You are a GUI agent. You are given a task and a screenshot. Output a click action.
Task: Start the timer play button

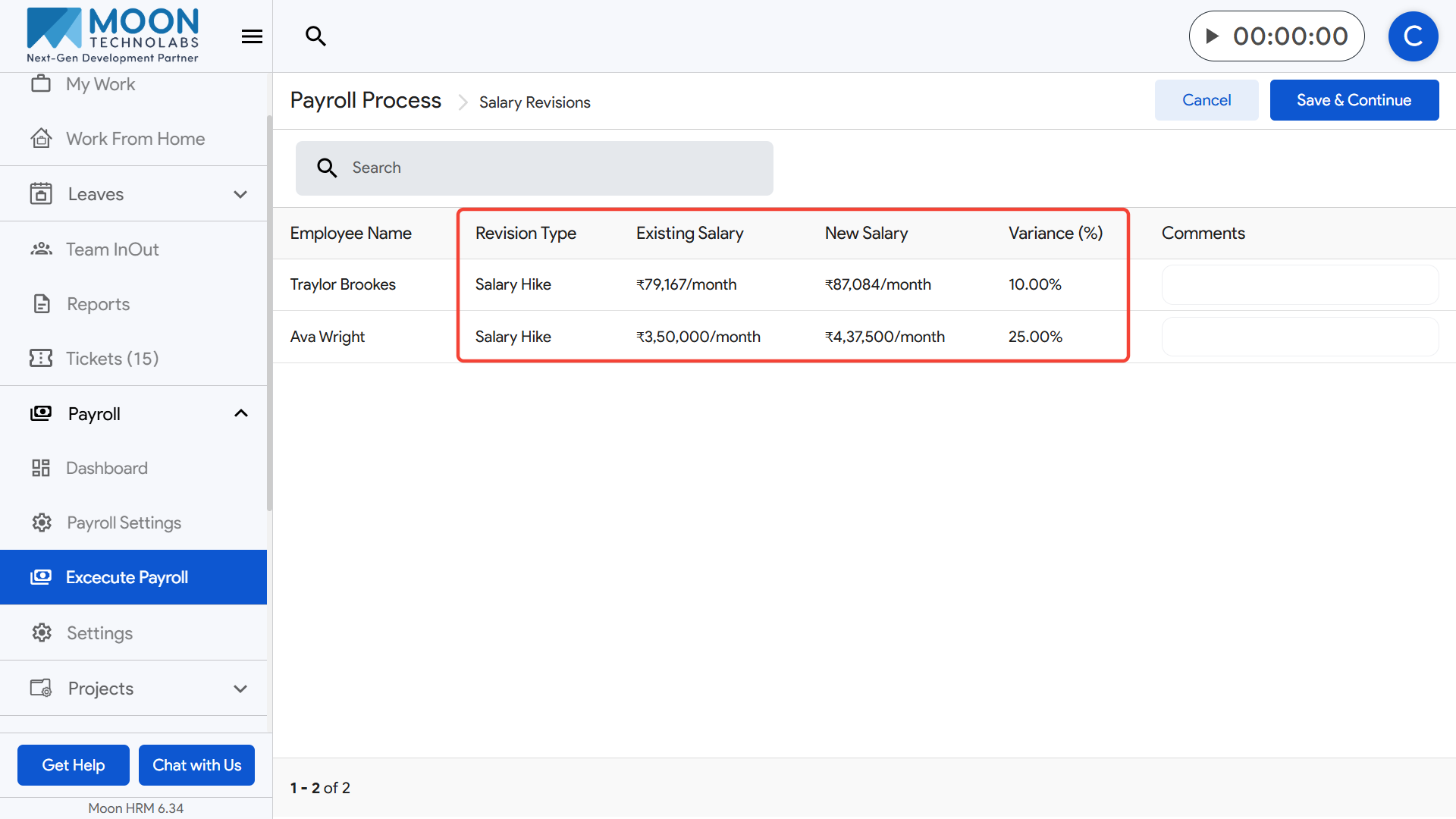(1212, 36)
